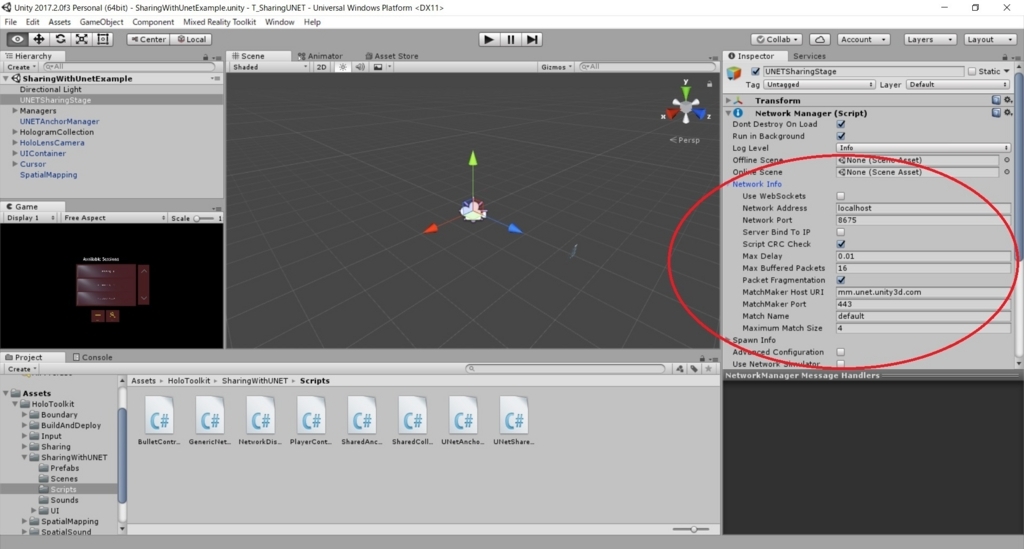This screenshot has width=1024, height=549.
Task: Switch to the Asset Store tab
Action: point(392,56)
